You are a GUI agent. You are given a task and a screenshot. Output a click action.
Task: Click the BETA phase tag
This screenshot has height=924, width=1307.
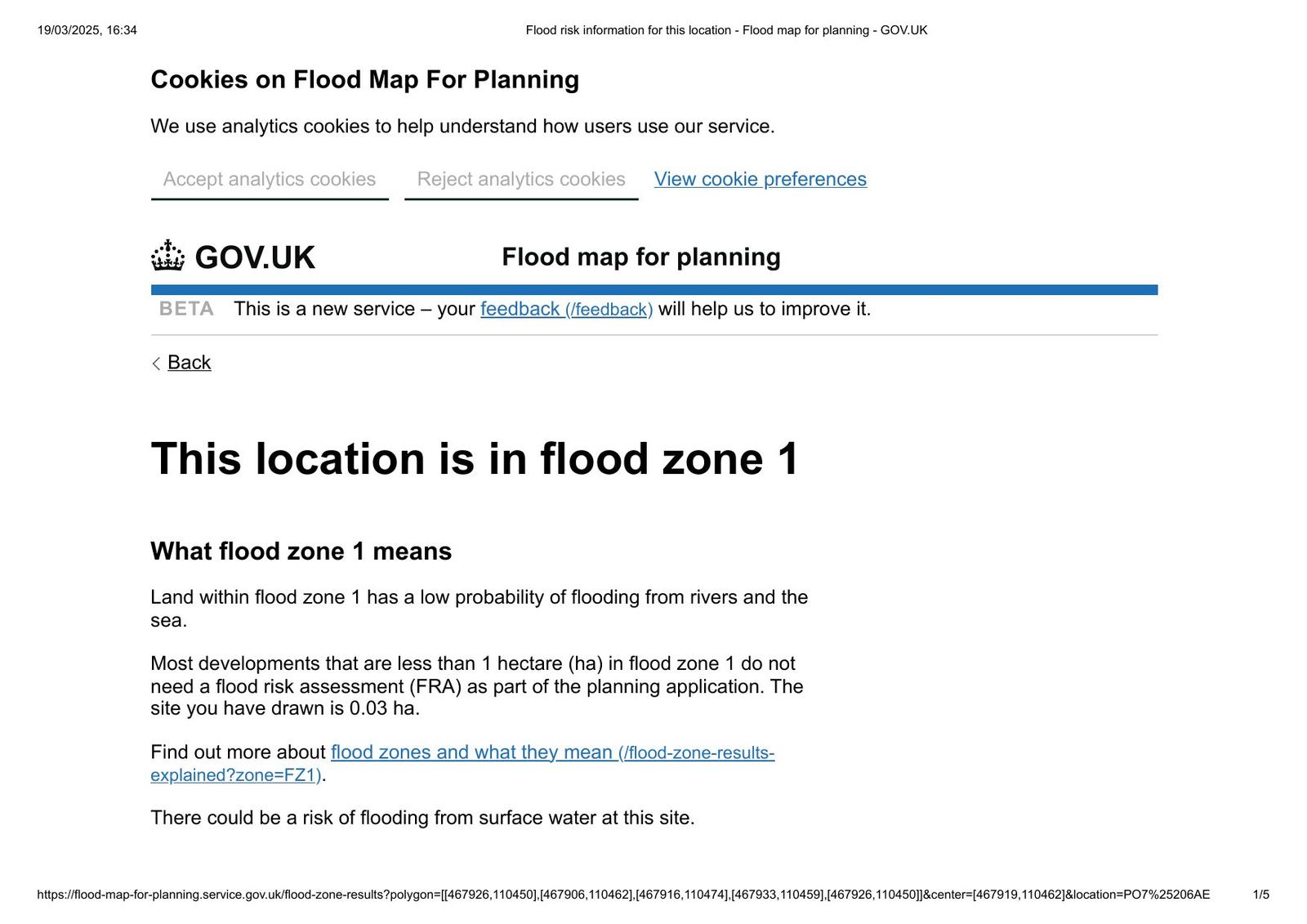(x=186, y=309)
